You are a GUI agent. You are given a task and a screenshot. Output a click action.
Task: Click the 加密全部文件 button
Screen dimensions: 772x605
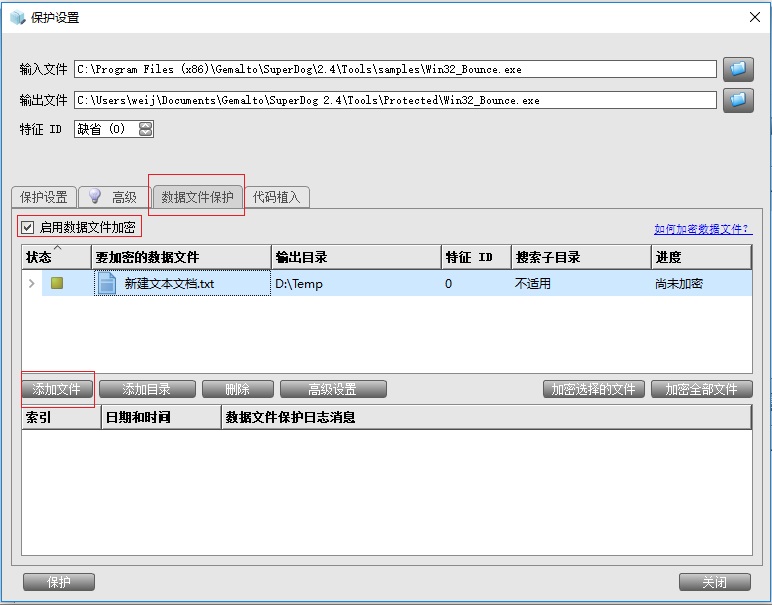point(701,389)
